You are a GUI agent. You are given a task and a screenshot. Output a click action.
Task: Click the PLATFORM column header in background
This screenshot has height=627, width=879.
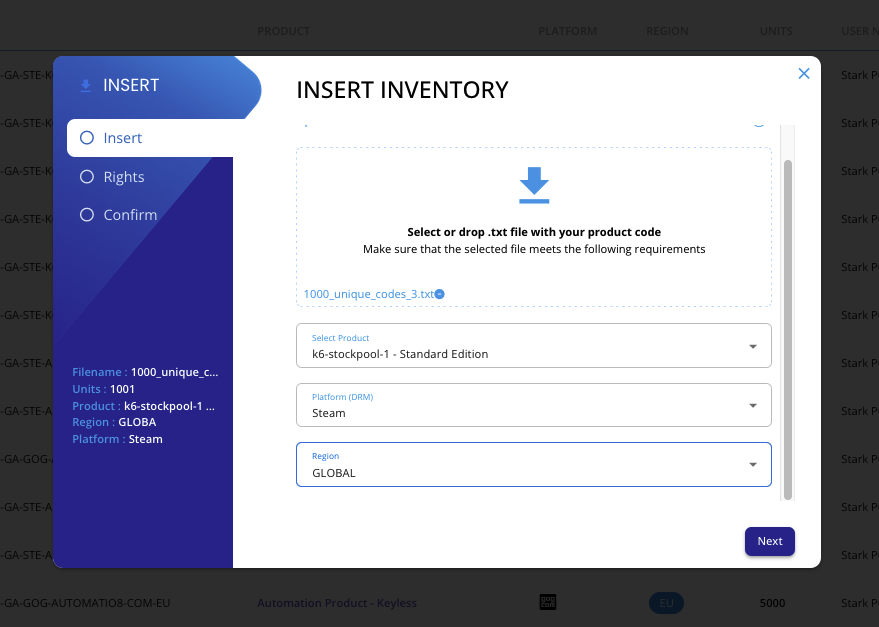pos(567,31)
